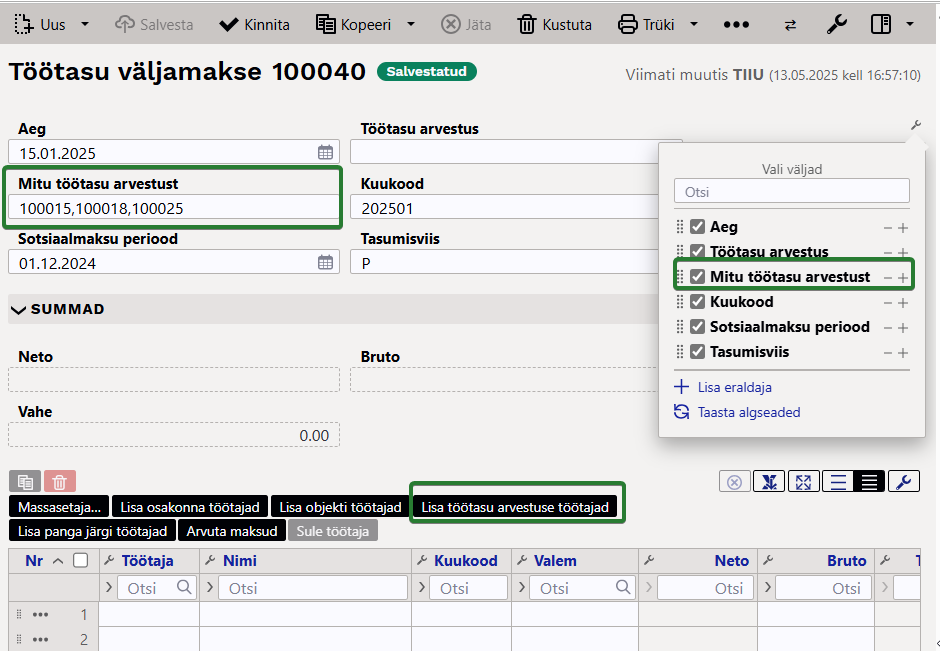Click the Taasta algseaded link
The width and height of the screenshot is (940, 651).
749,412
